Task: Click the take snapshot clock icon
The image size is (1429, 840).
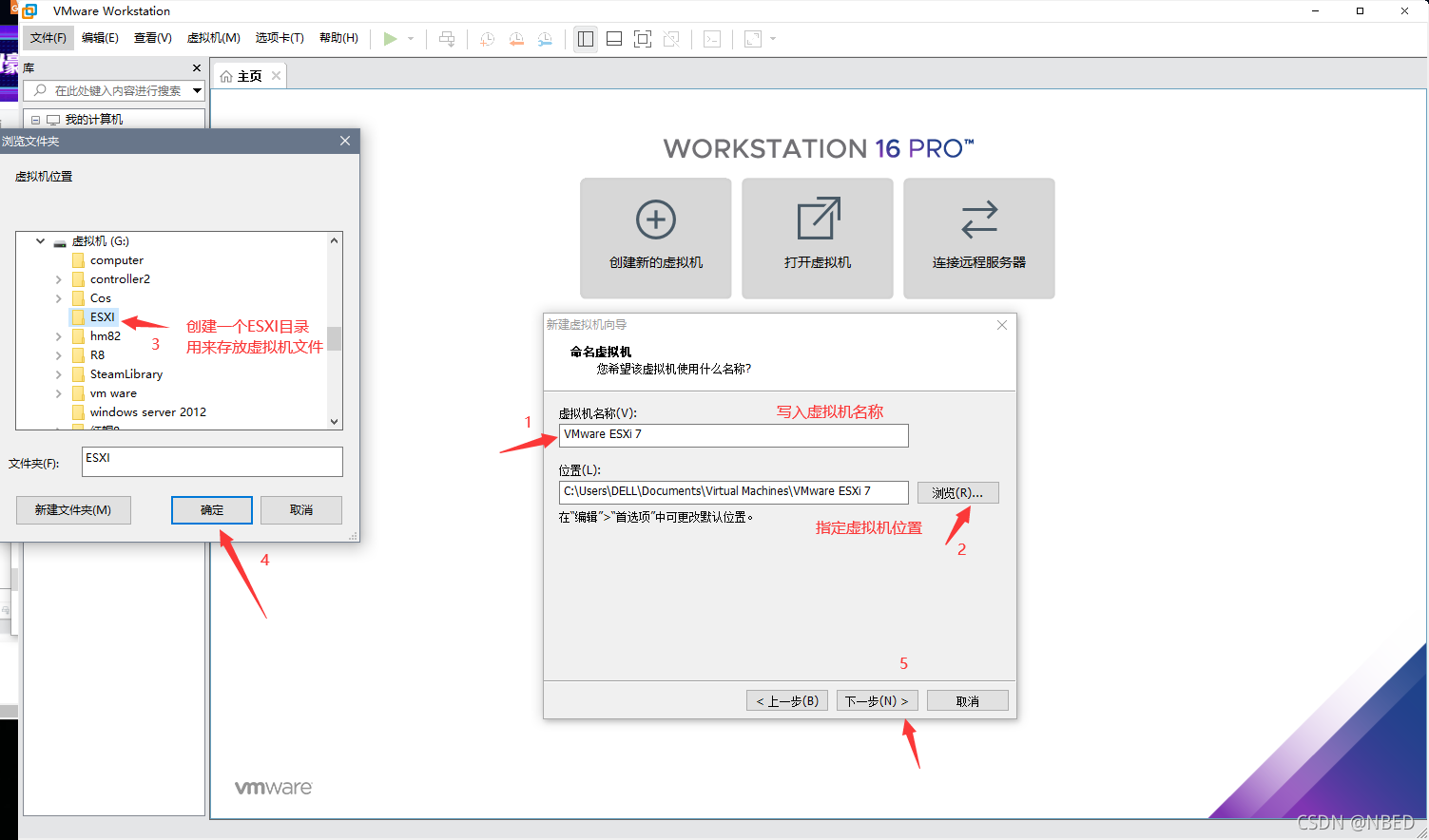Action: (x=487, y=39)
